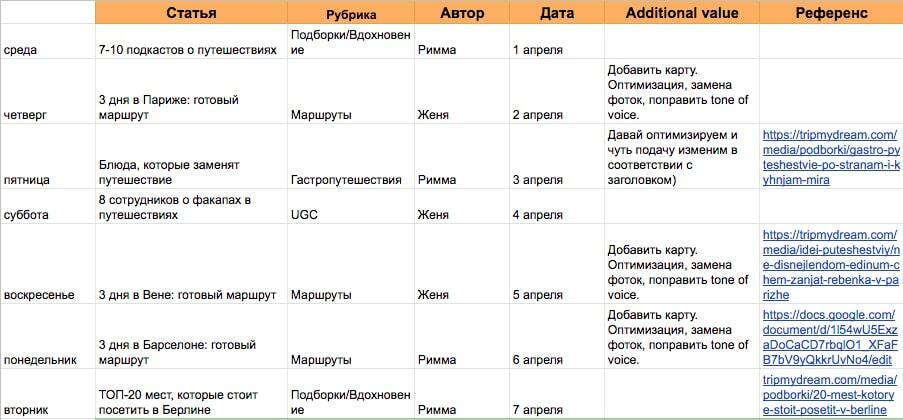Select the '3 дня в Париже' article cell
Viewport: 903px width, 420px height.
tap(170, 107)
